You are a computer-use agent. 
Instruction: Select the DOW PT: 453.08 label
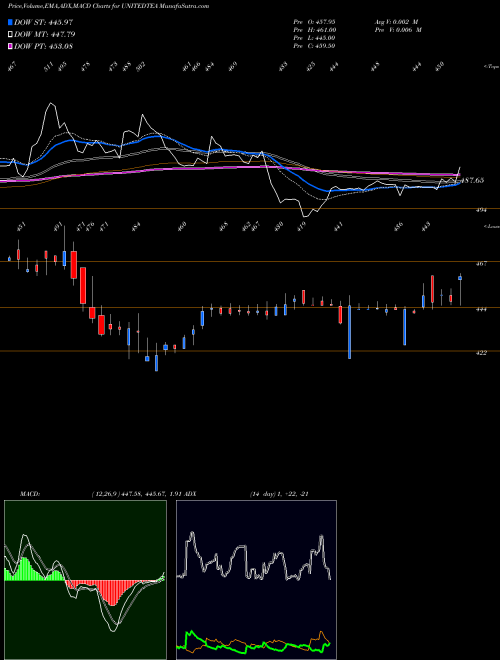coord(44,46)
